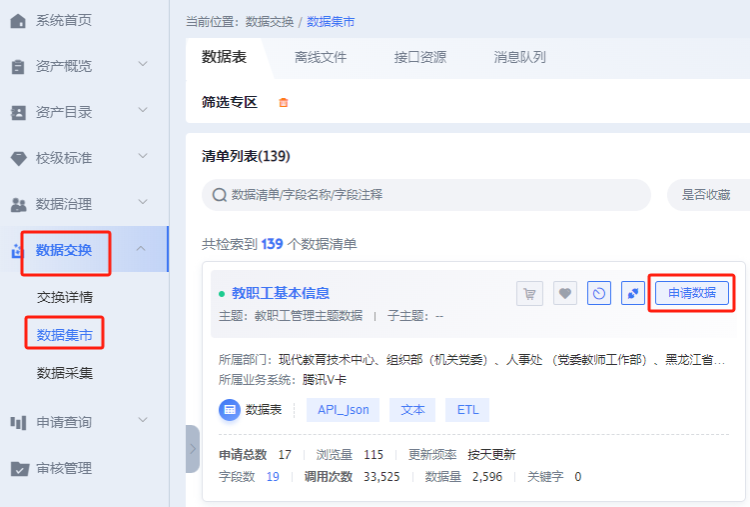Select the API_Json tag
This screenshot has height=507, width=750.
pyautogui.click(x=343, y=410)
